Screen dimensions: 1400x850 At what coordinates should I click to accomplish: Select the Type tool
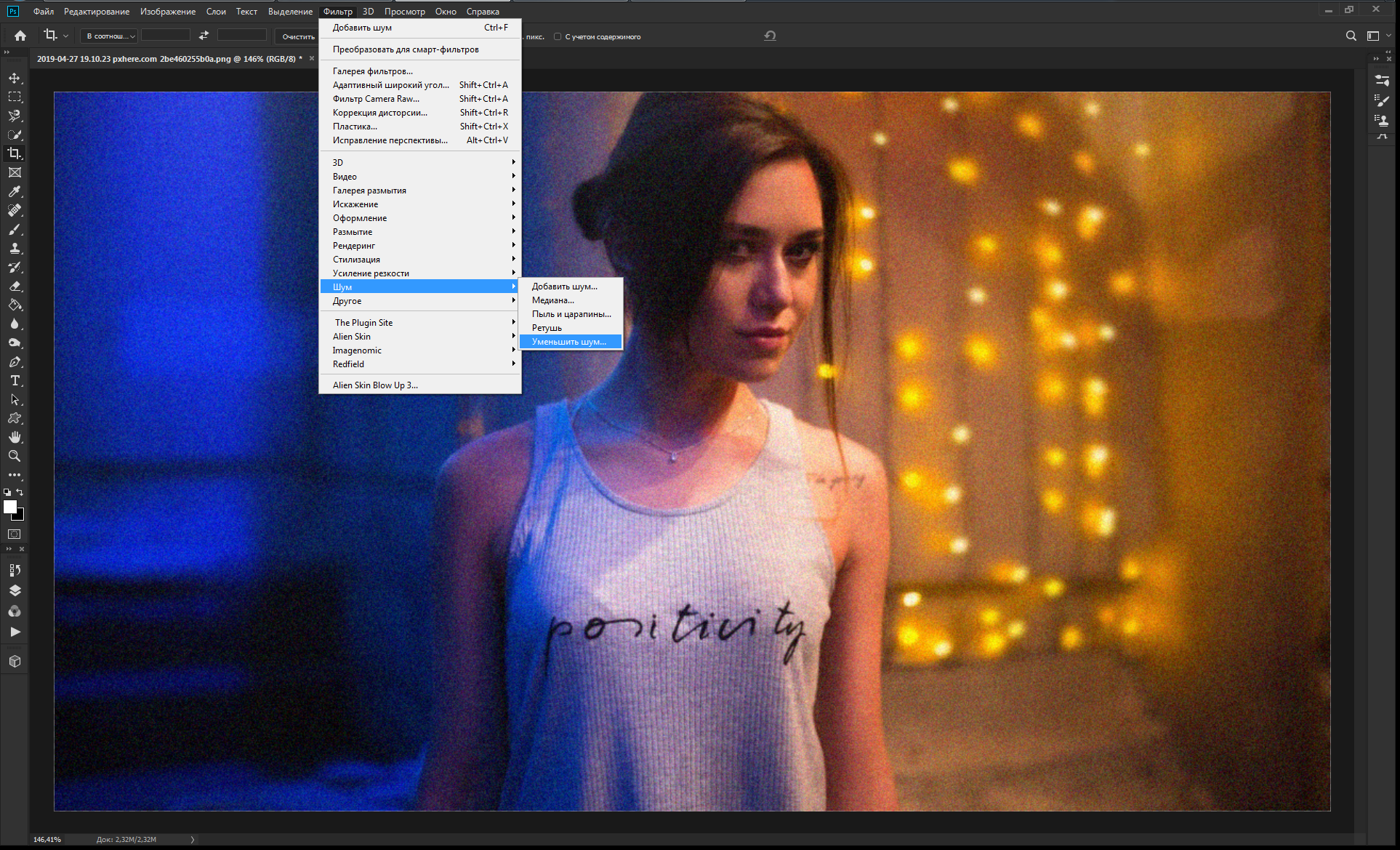(x=14, y=382)
